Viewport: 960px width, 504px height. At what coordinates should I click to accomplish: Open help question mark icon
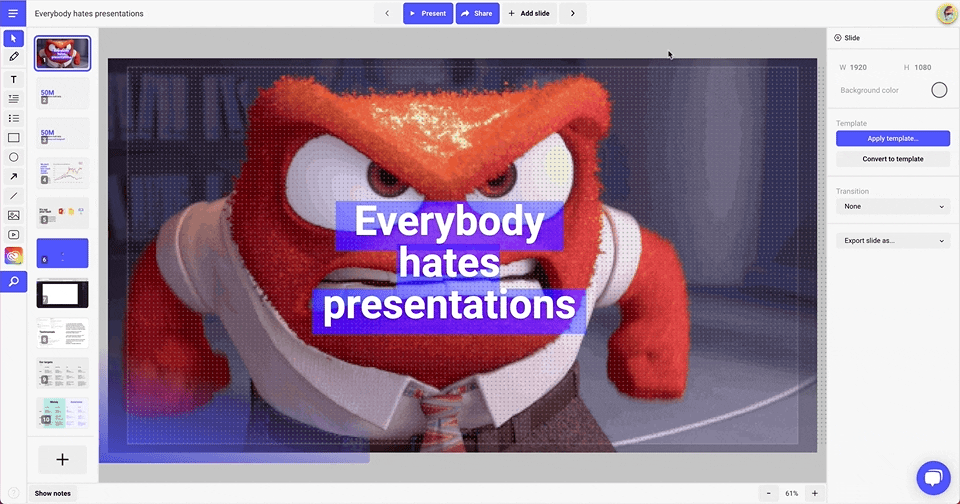(x=13, y=493)
